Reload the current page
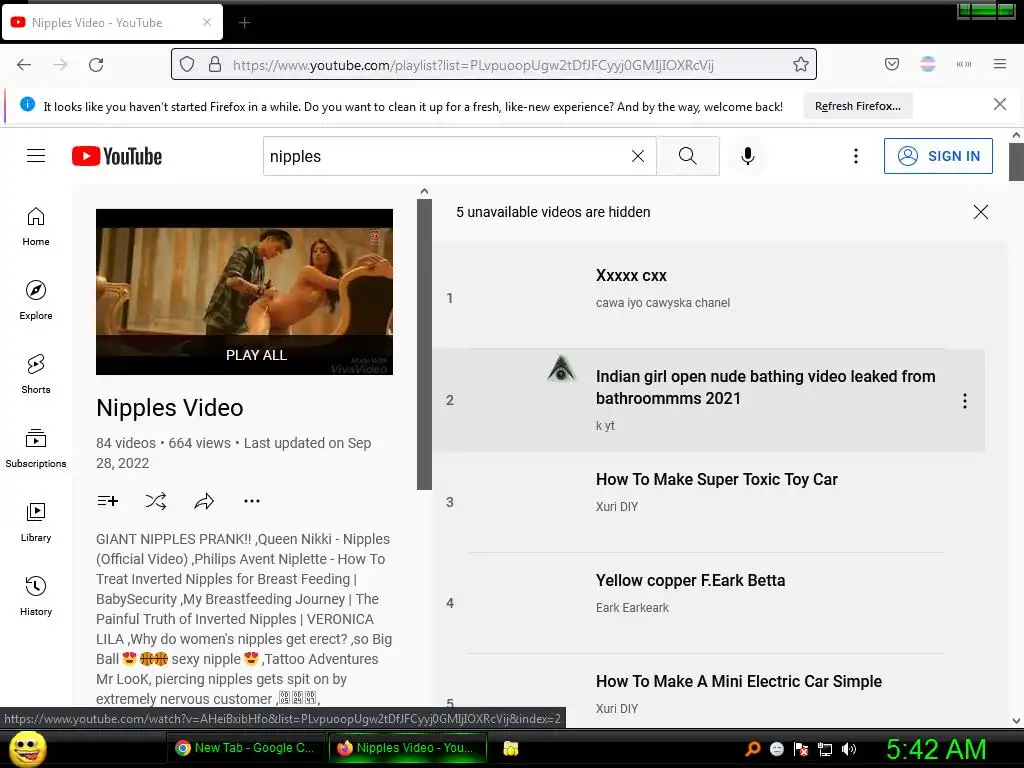The width and height of the screenshot is (1024, 768). point(96,64)
